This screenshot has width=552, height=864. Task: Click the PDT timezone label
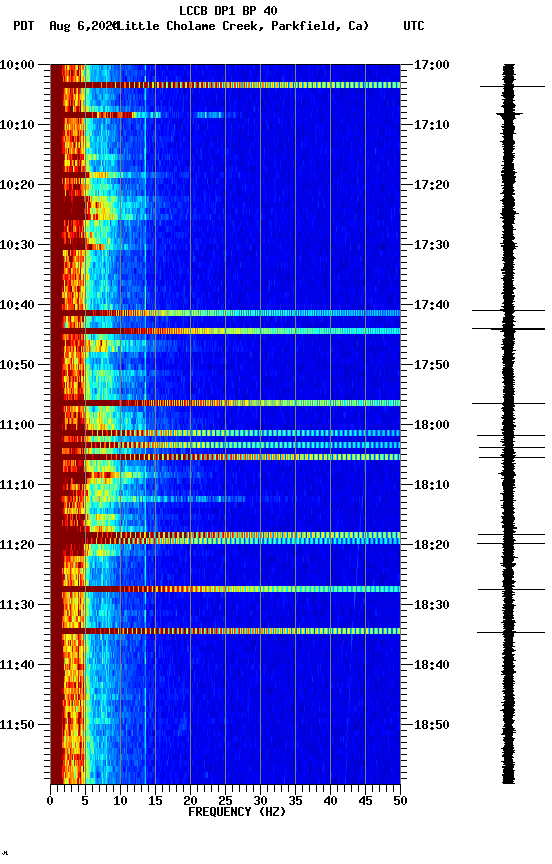click(x=23, y=26)
